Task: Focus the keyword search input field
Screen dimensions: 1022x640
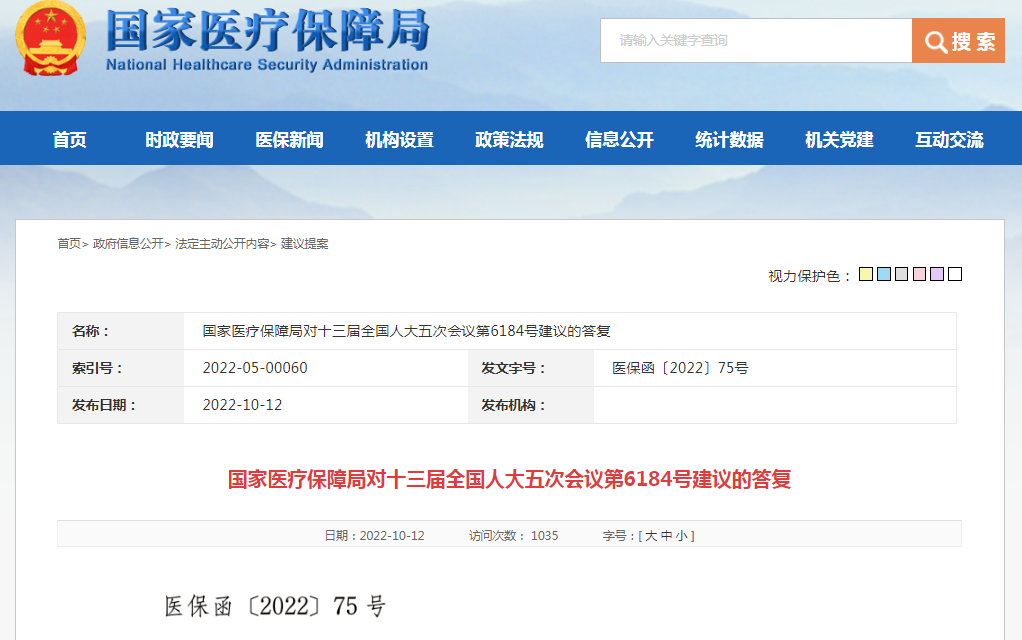Action: pyautogui.click(x=756, y=41)
